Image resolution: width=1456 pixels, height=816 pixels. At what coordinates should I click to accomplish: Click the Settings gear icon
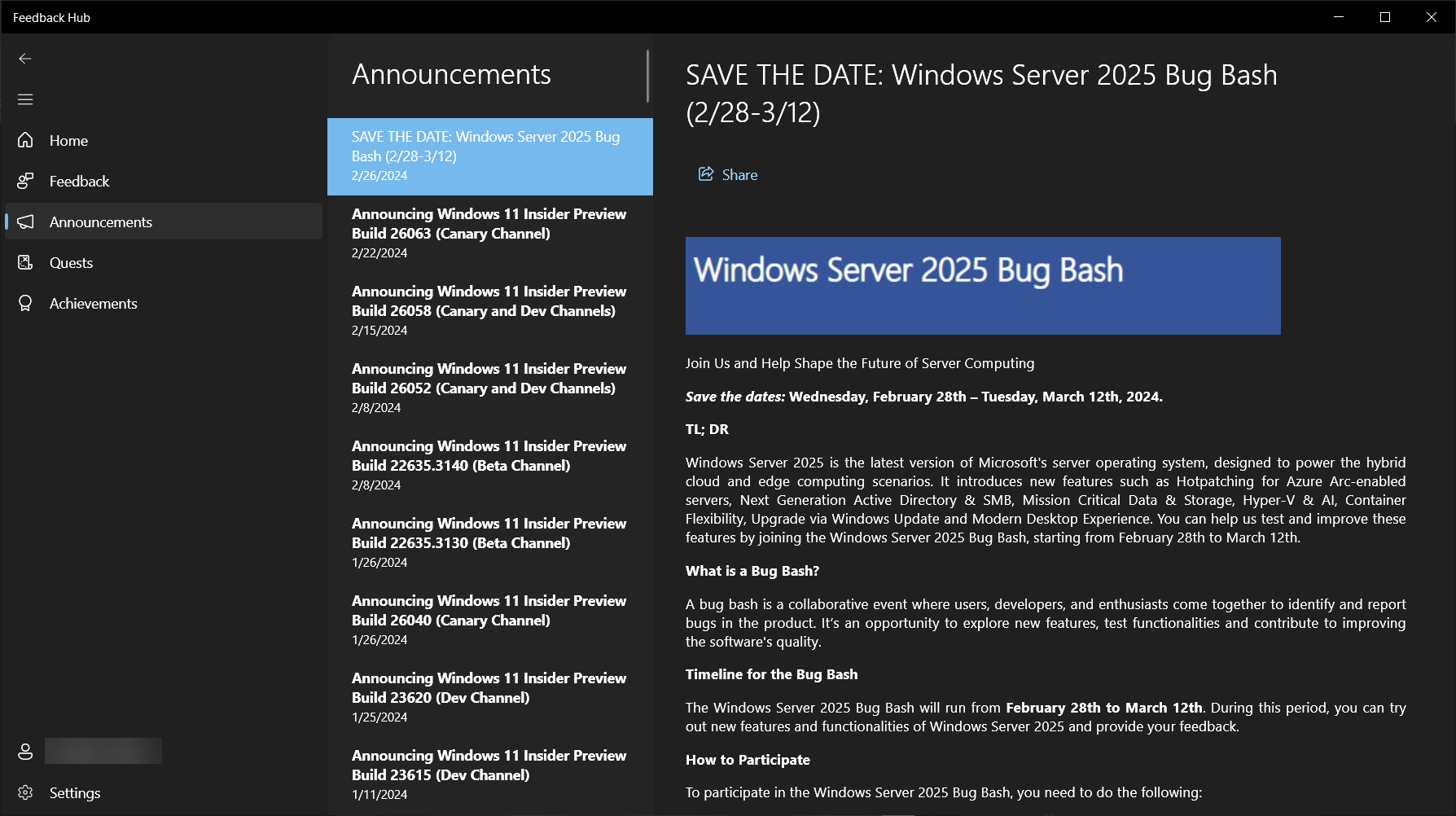tap(25, 792)
